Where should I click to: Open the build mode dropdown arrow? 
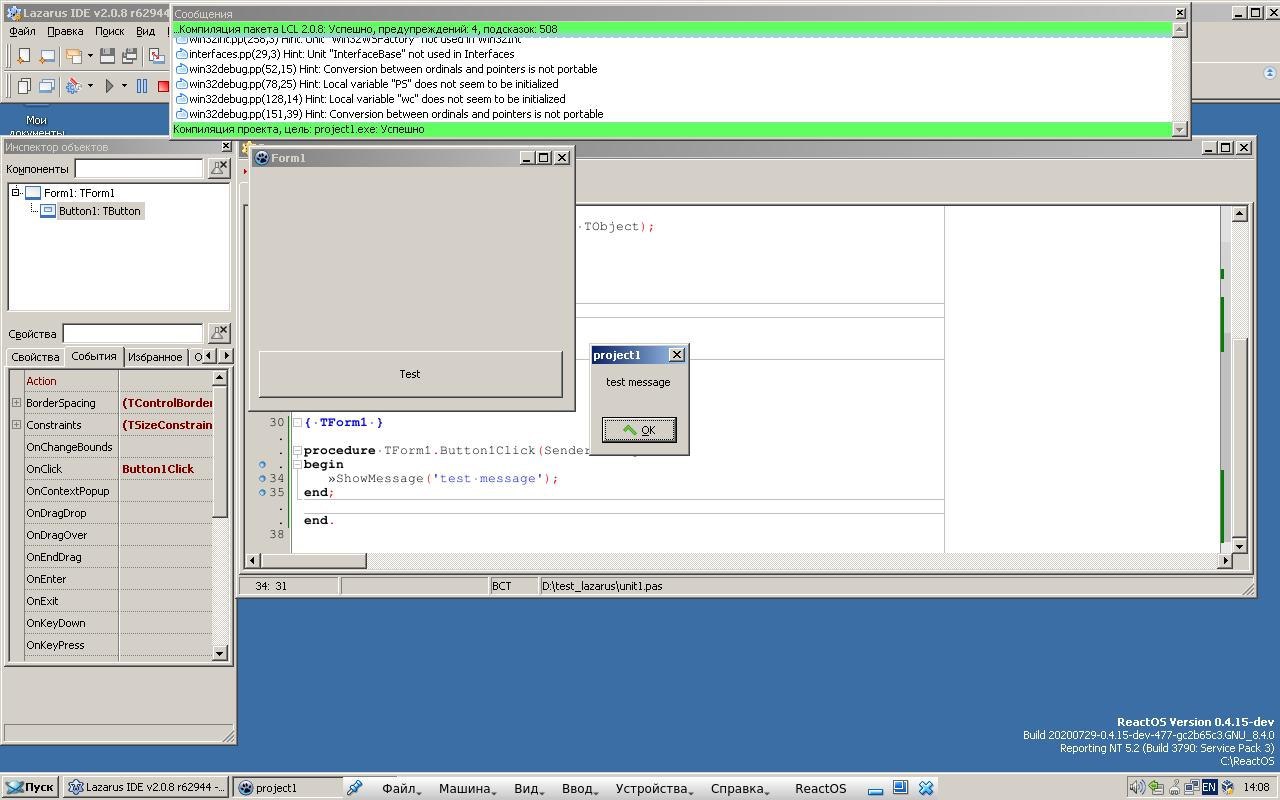coord(89,86)
